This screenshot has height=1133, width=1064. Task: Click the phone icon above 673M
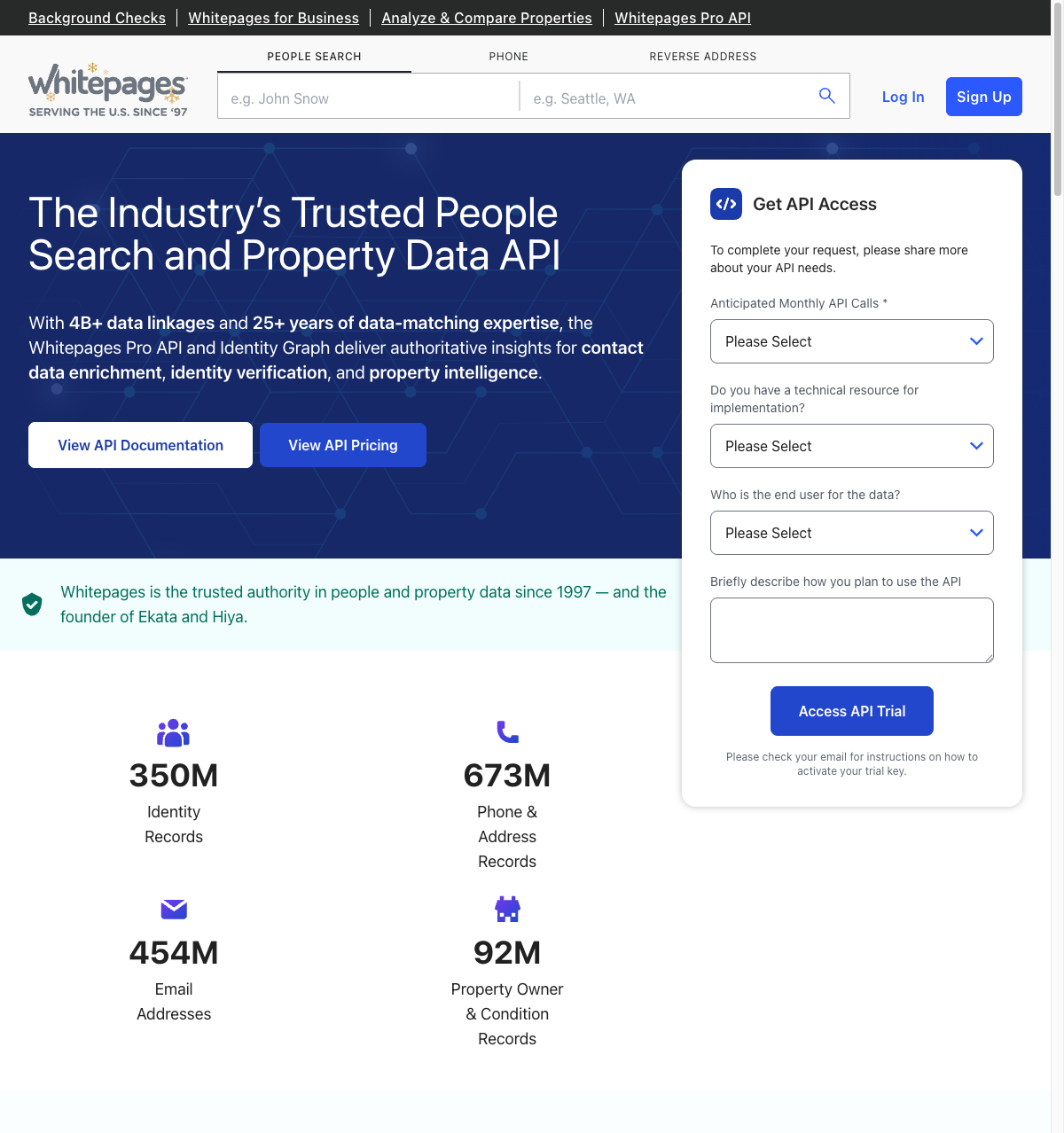click(x=507, y=731)
